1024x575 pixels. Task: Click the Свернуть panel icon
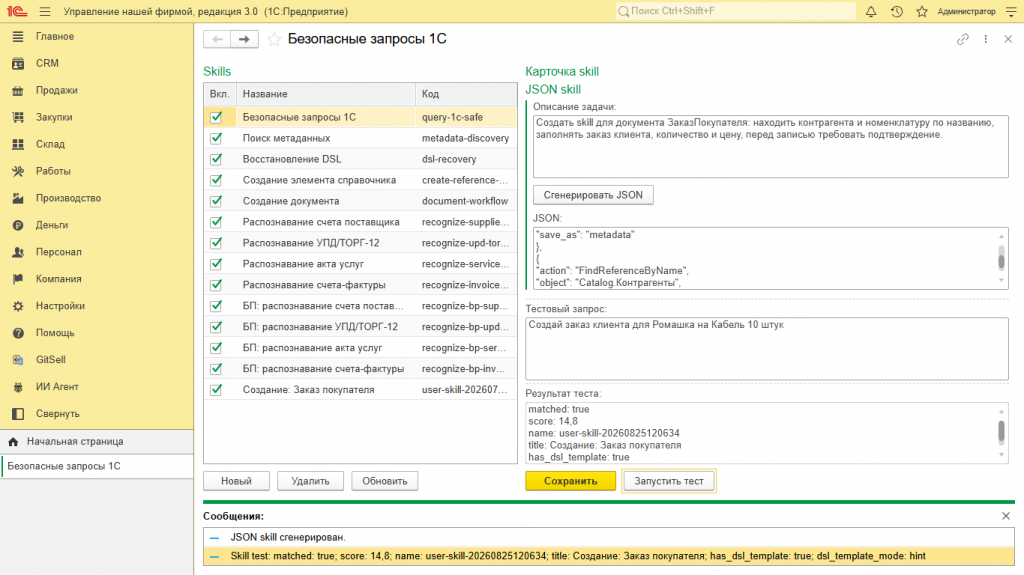click(18, 414)
